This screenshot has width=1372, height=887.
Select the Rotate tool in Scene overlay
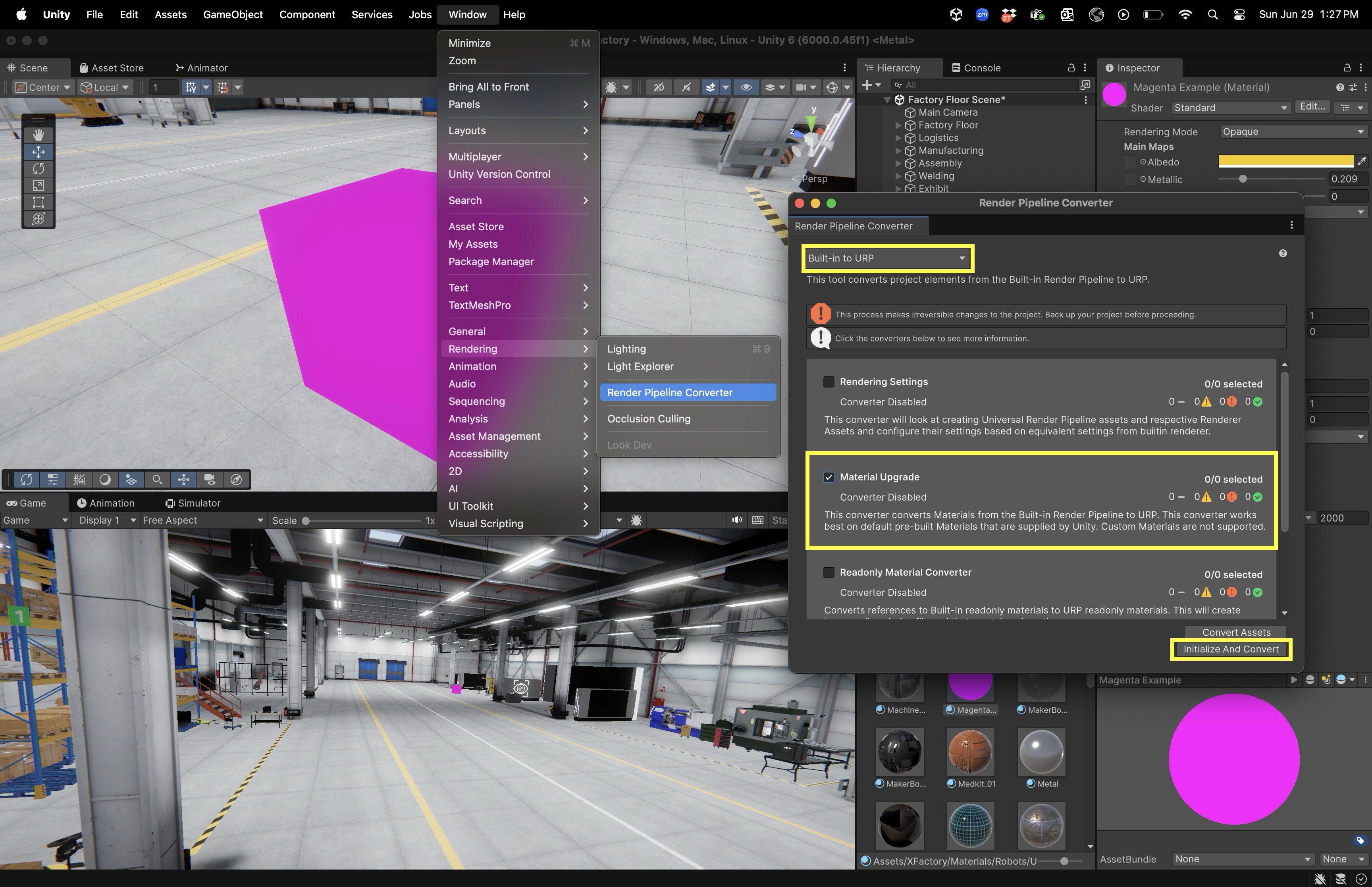[x=38, y=169]
